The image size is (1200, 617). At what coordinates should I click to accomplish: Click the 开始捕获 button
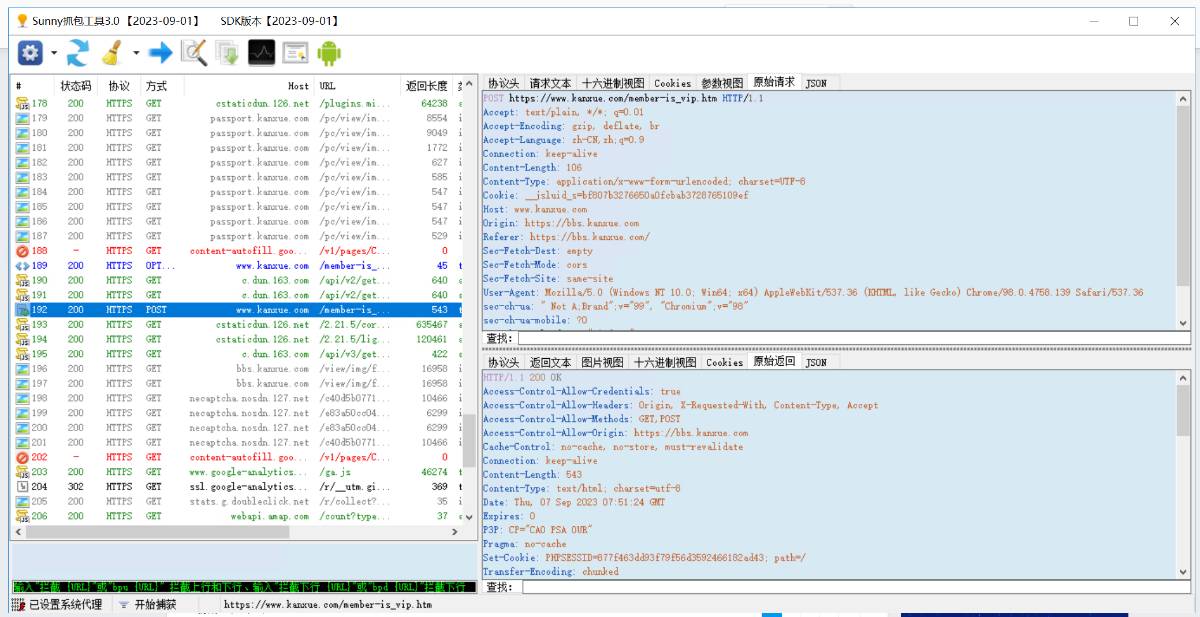146,605
